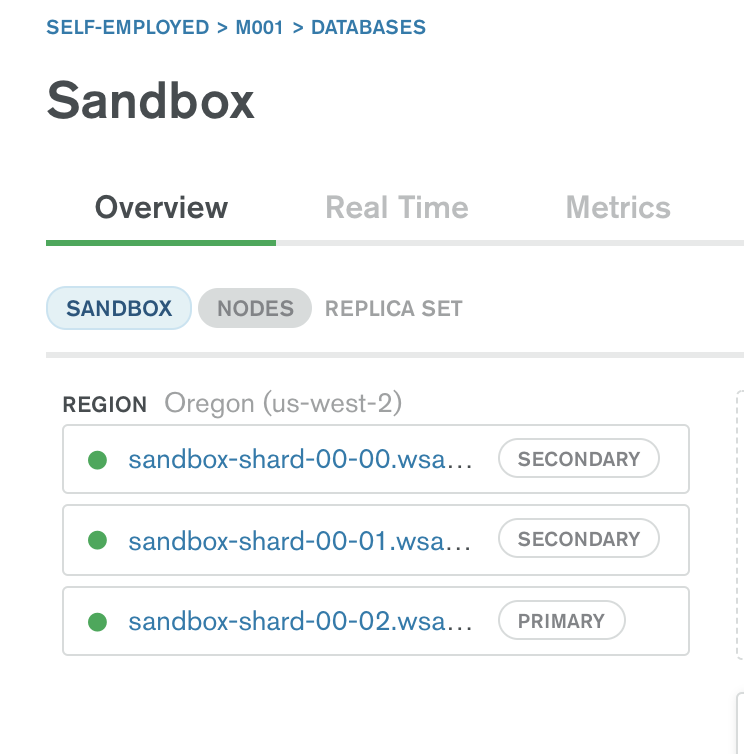Click the PRIMARY badge on shard-00-02
Screen dimensions: 744x754
[561, 621]
